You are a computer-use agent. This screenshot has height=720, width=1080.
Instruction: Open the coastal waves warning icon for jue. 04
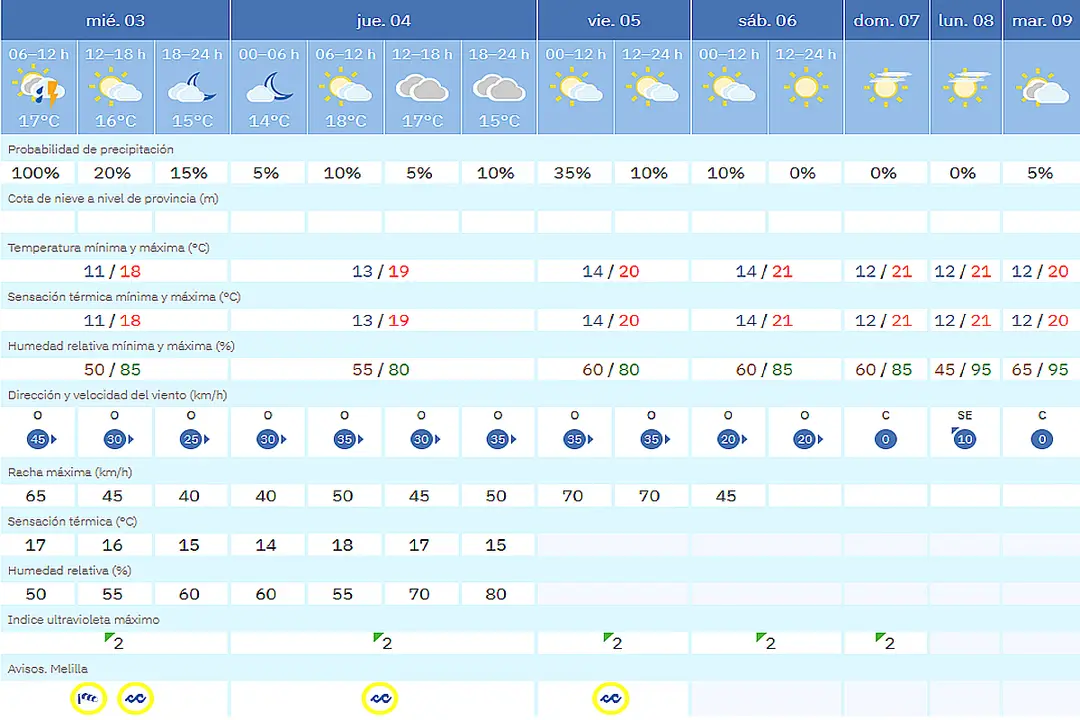[x=380, y=699]
